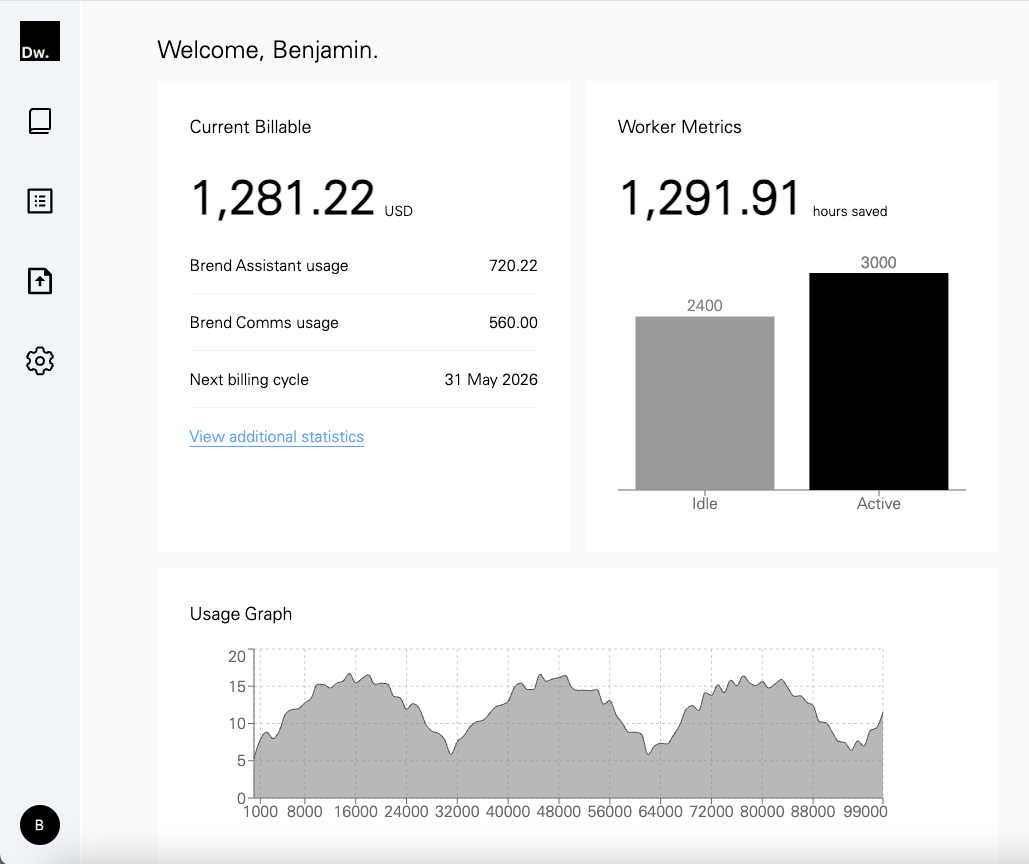Select the Active bar in Worker Metrics

pyautogui.click(x=878, y=380)
